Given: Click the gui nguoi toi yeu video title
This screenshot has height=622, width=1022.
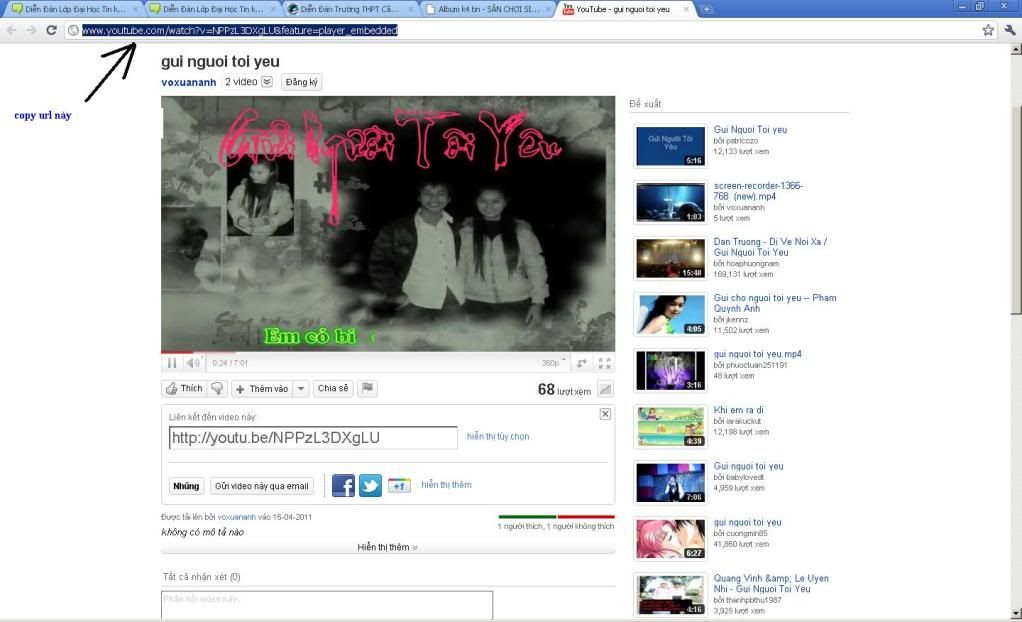Looking at the screenshot, I should tap(220, 61).
